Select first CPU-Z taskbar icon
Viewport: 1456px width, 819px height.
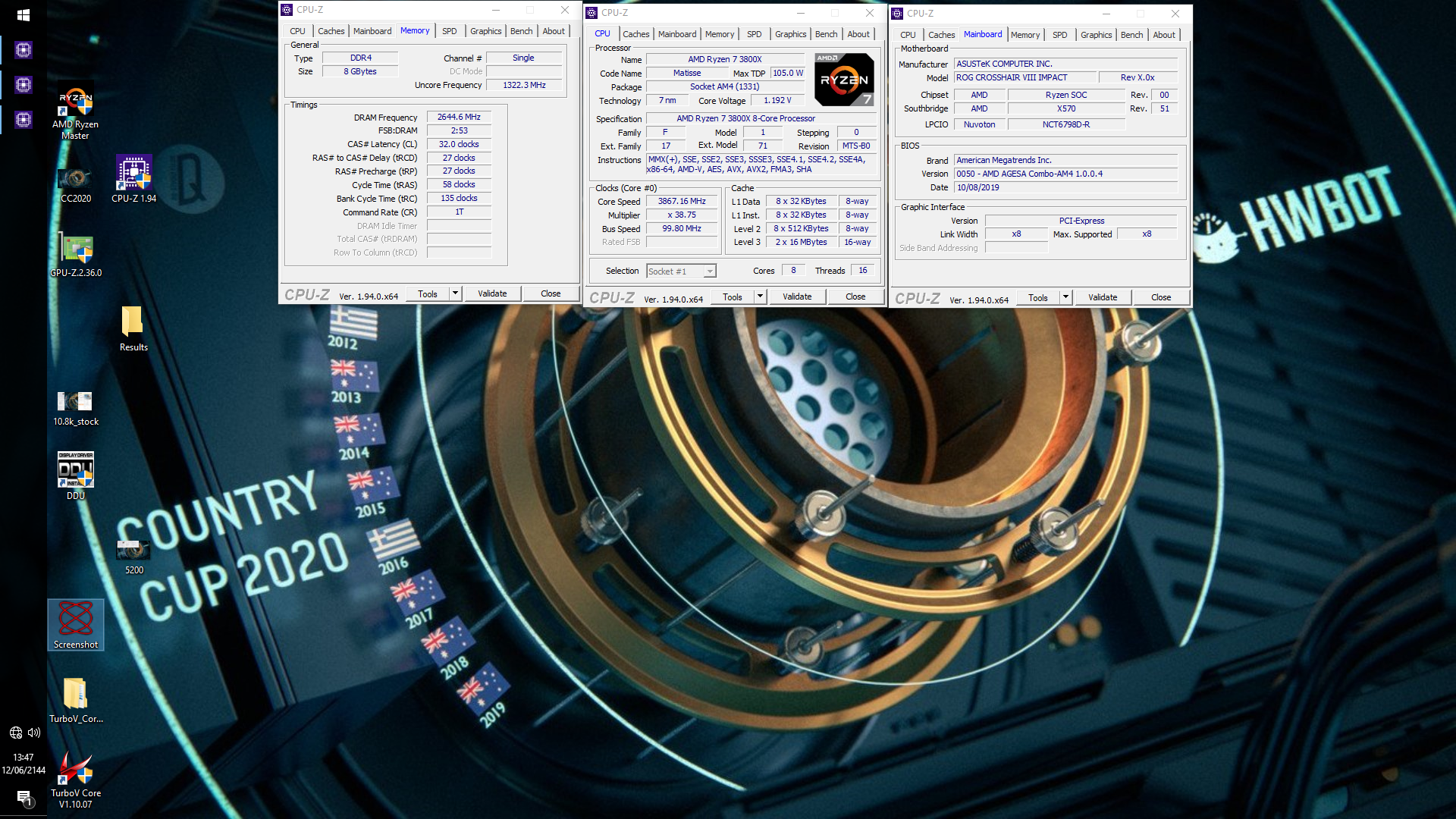tap(24, 50)
